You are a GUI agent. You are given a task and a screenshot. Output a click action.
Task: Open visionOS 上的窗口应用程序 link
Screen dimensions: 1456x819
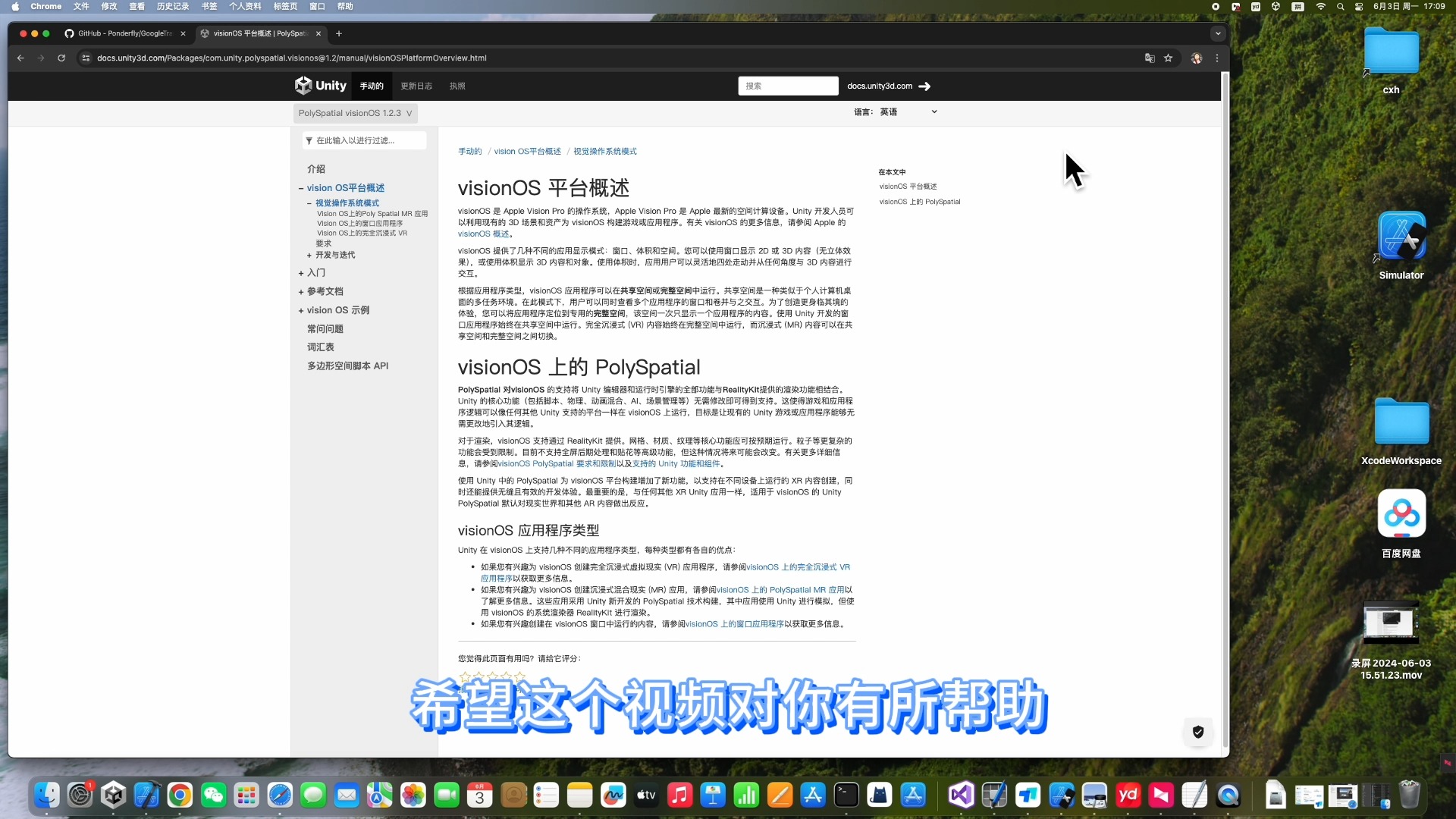pyautogui.click(x=735, y=624)
